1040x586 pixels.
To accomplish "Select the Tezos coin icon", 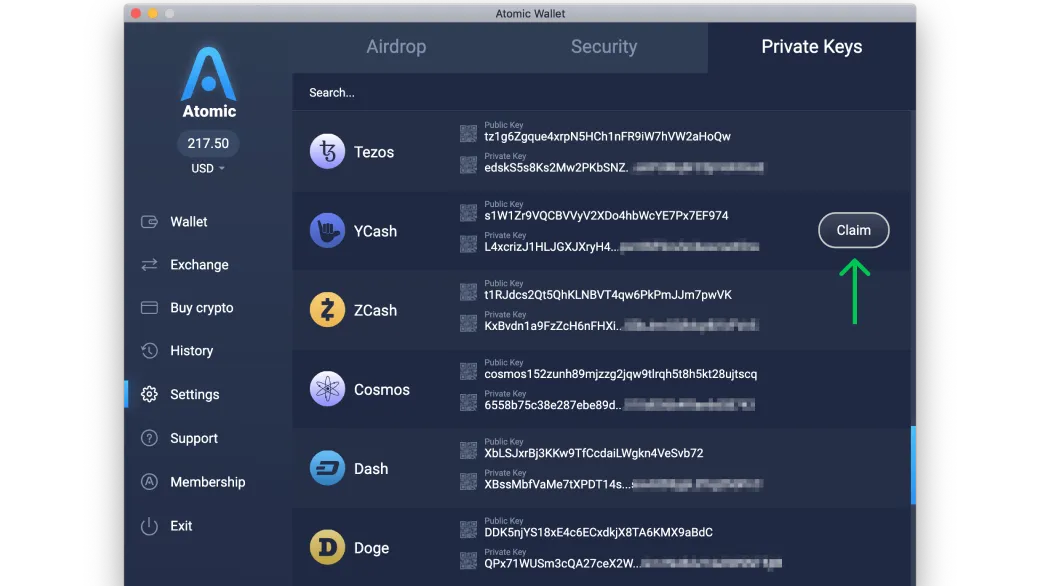I will 327,151.
